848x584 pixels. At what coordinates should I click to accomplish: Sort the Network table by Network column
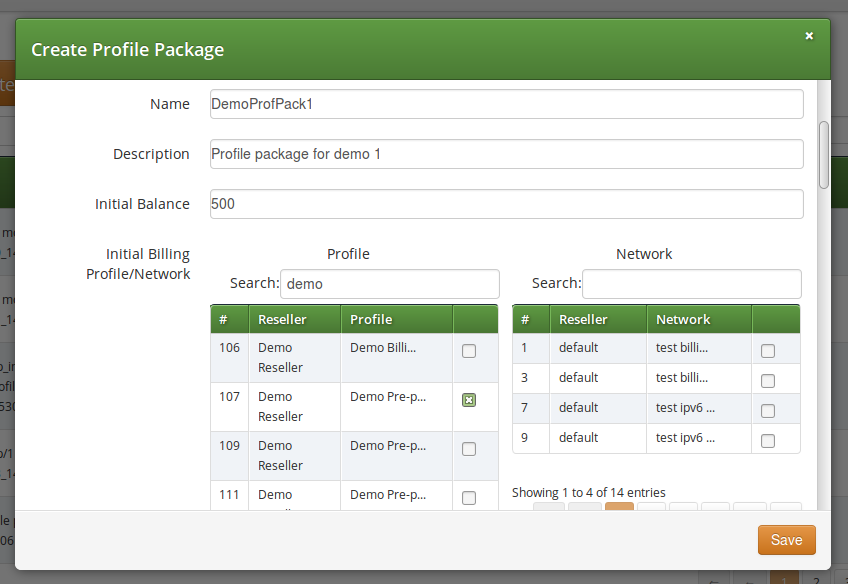pos(684,318)
